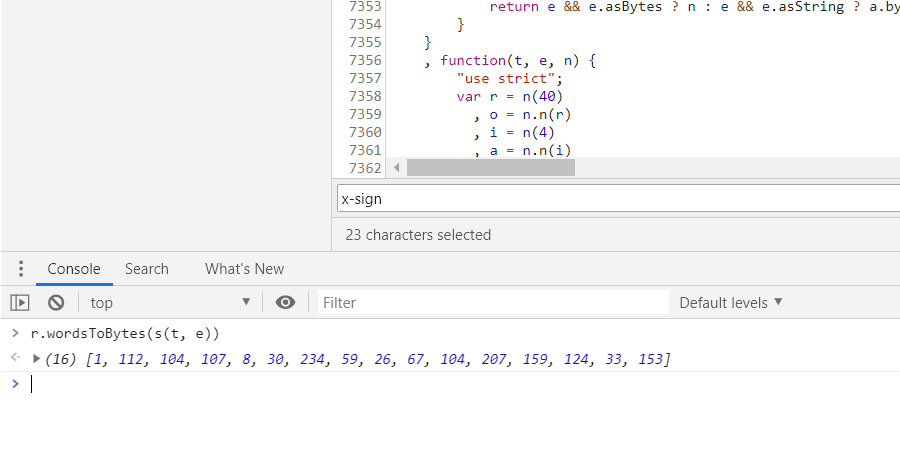Click the r.wordsToBytes(s(t, e)) command

pyautogui.click(x=125, y=333)
